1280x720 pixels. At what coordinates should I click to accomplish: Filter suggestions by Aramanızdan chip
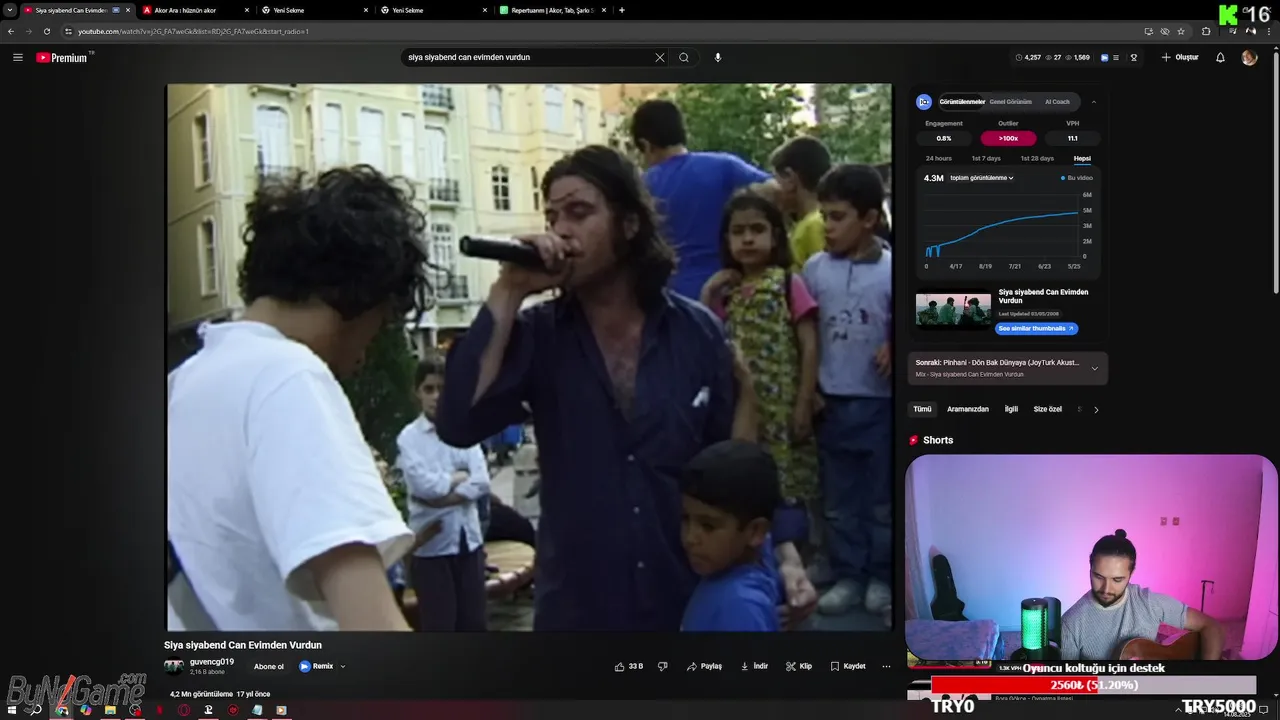[x=968, y=409]
